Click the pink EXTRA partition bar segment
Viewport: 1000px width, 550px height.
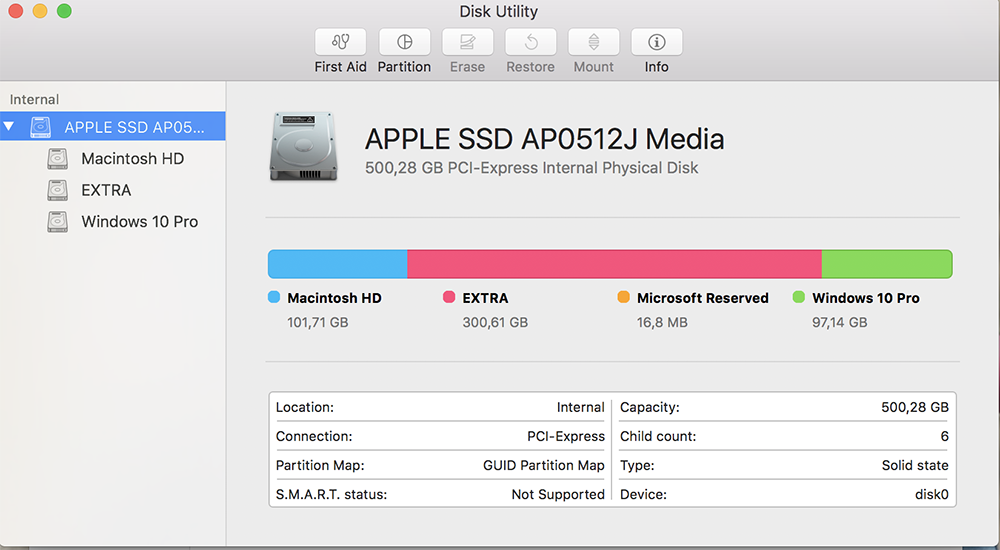pos(614,264)
